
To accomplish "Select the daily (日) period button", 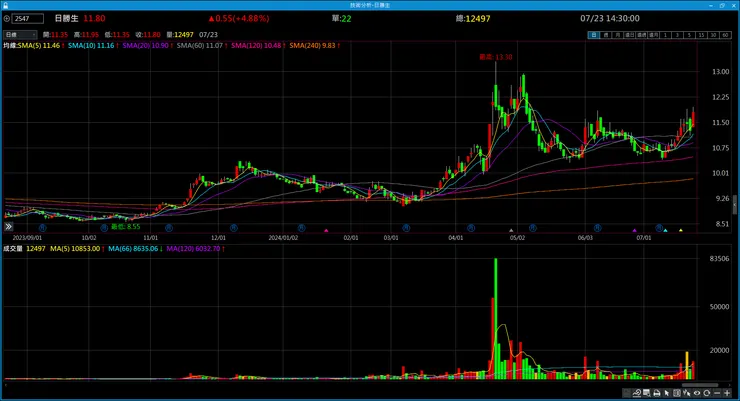I will click(594, 35).
